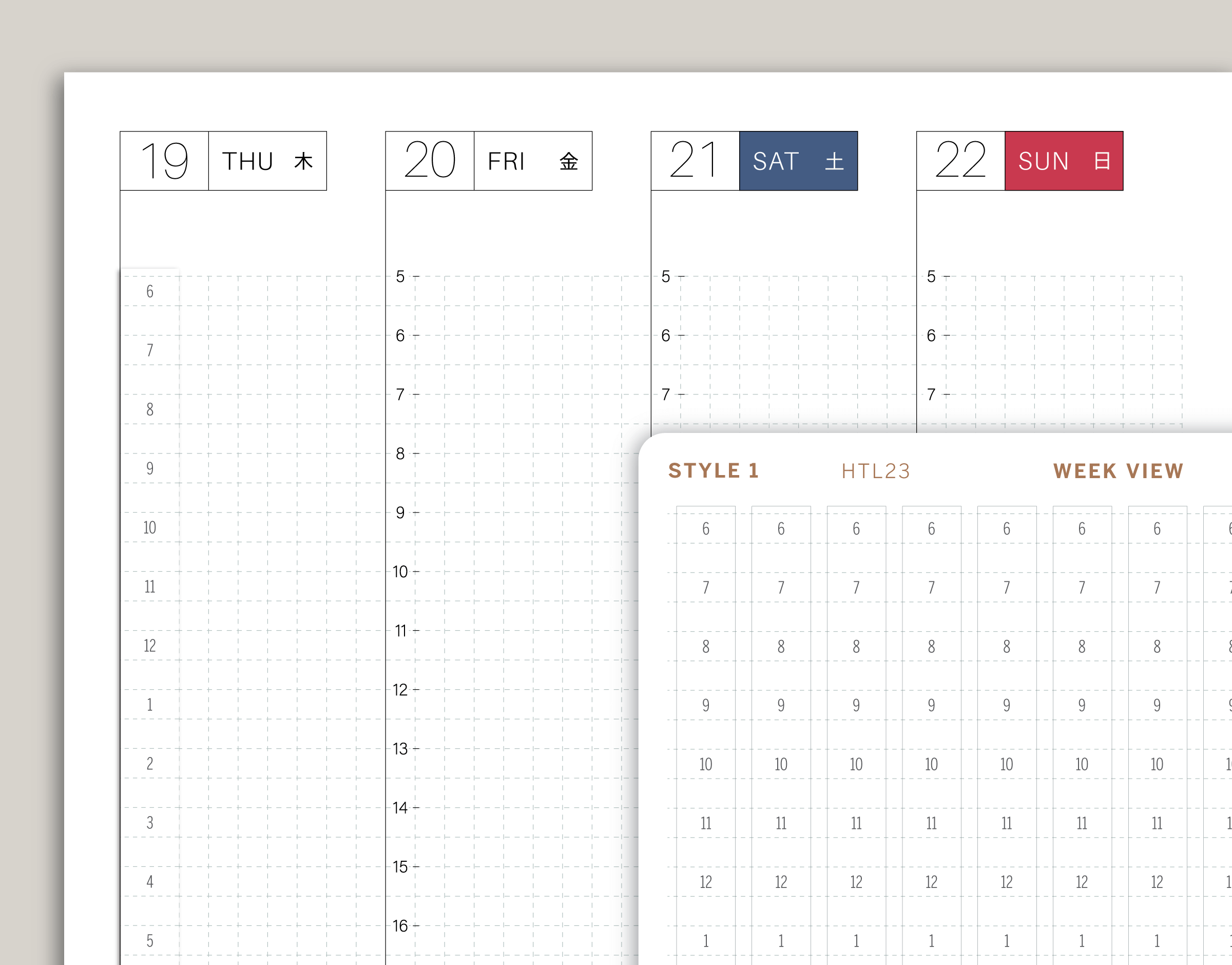Click the THU day header
Image resolution: width=1232 pixels, height=965 pixels.
(247, 162)
